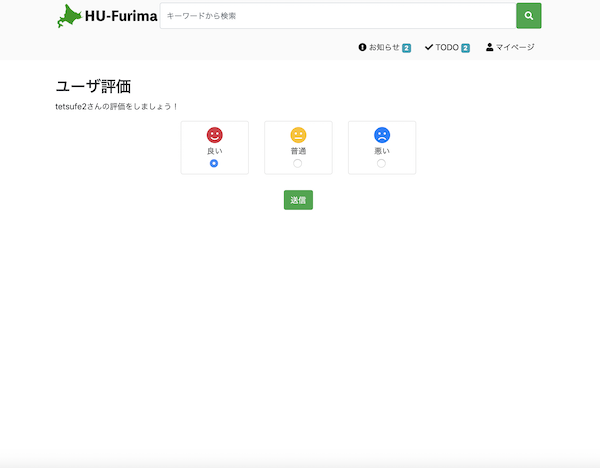Click the 悪い label text
The height and width of the screenshot is (468, 600).
[382, 151]
